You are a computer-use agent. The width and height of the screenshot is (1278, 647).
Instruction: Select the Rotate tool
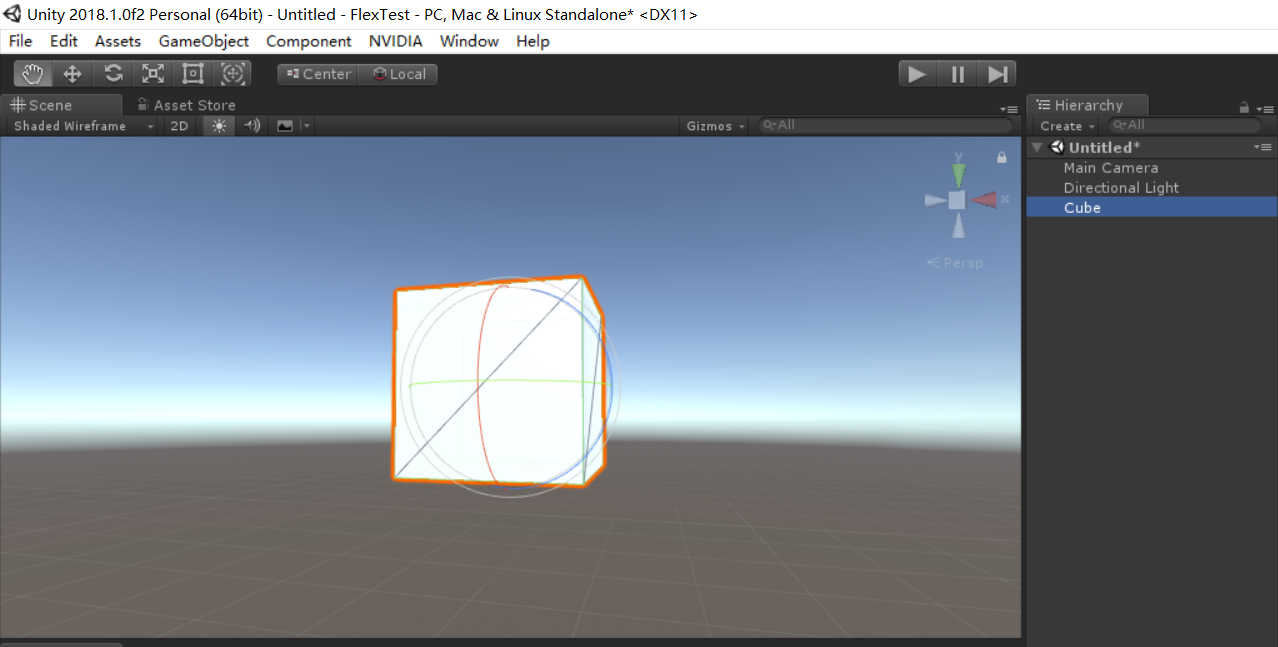112,73
